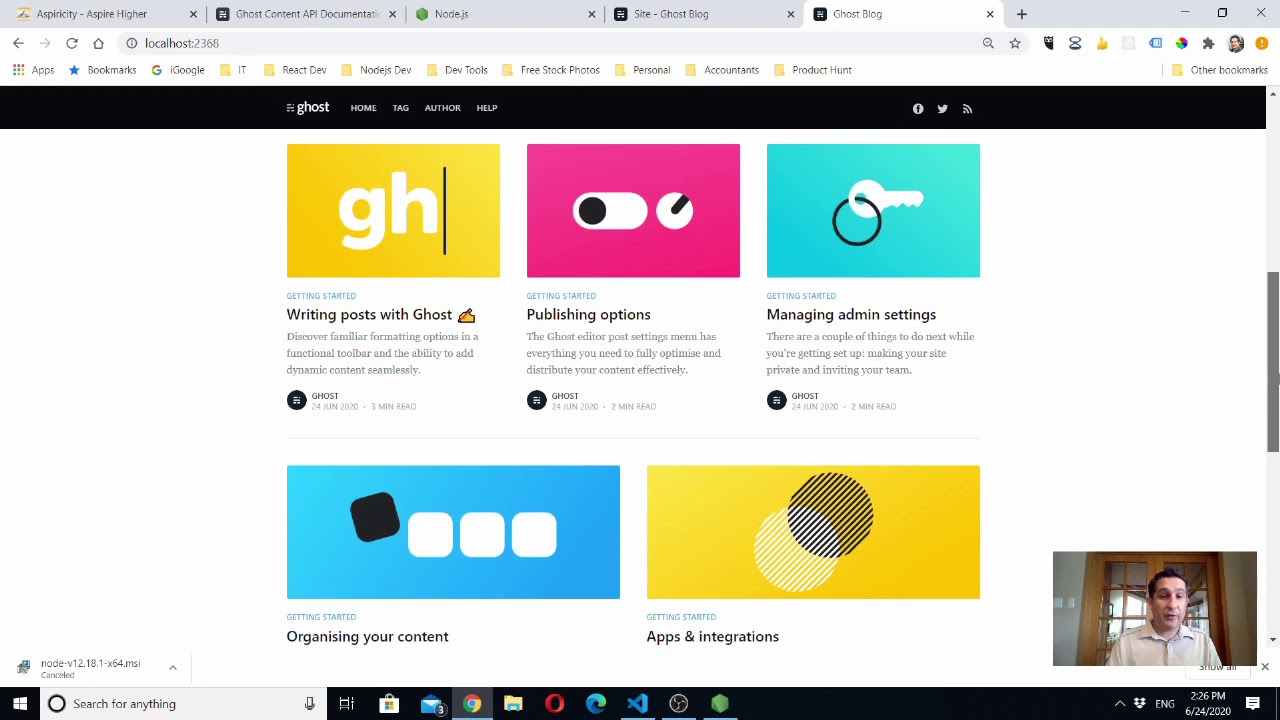Click the page vertical scrollbar thumb
This screenshot has height=720, width=1280.
pyautogui.click(x=1272, y=362)
